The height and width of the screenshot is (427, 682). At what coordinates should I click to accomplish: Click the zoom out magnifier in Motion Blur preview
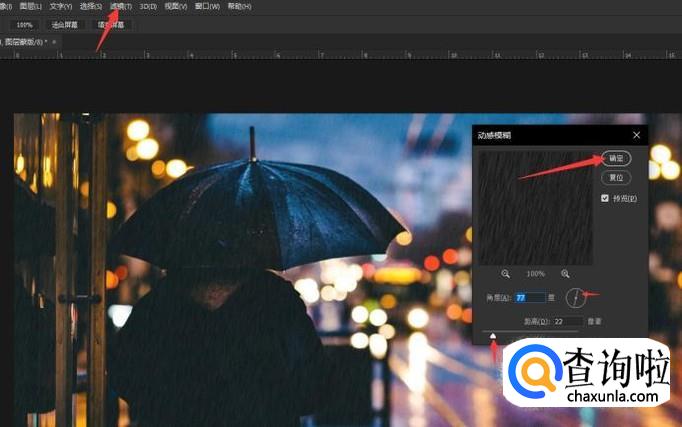tap(506, 273)
